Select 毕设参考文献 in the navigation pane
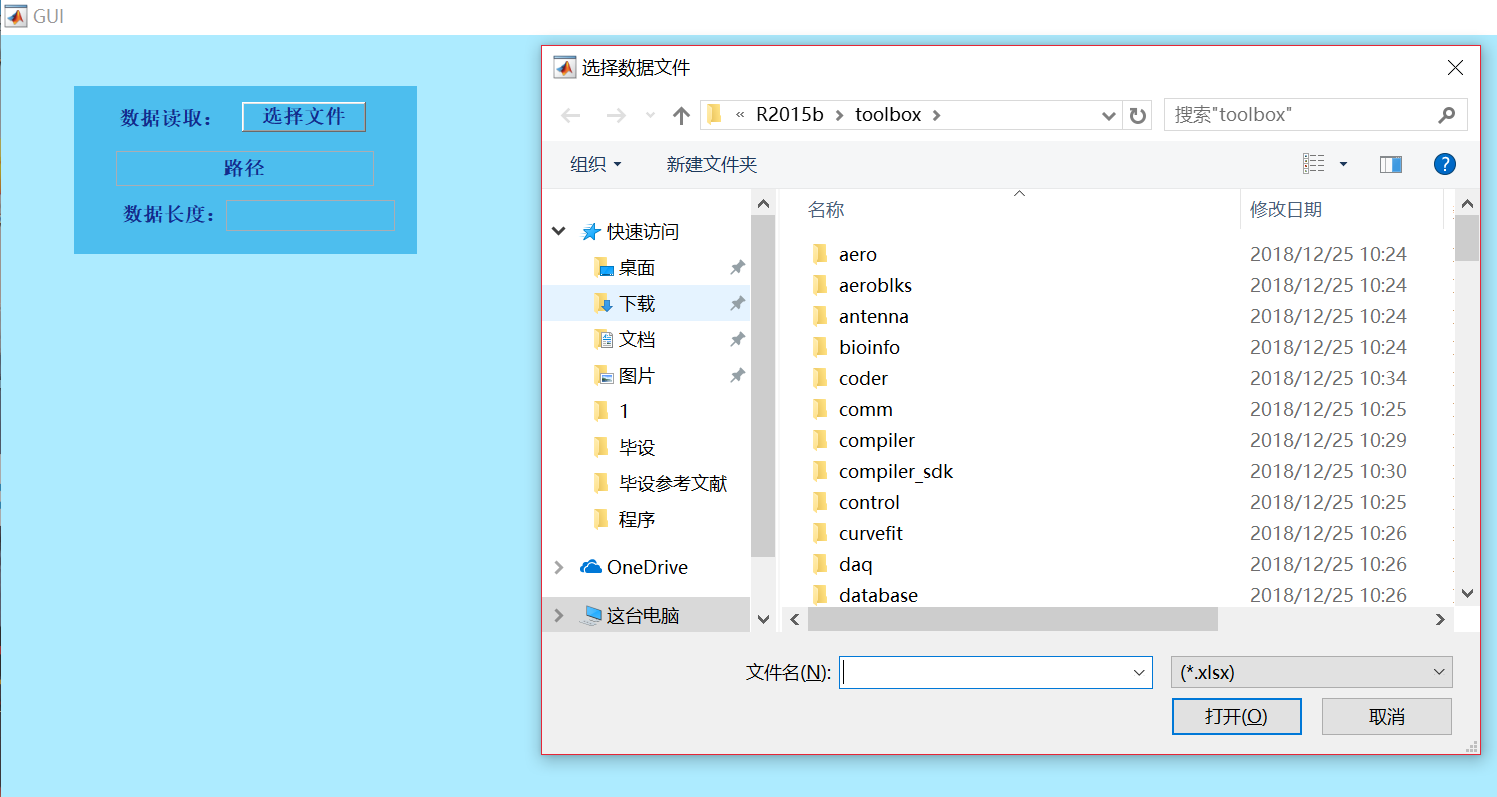 pyautogui.click(x=673, y=484)
